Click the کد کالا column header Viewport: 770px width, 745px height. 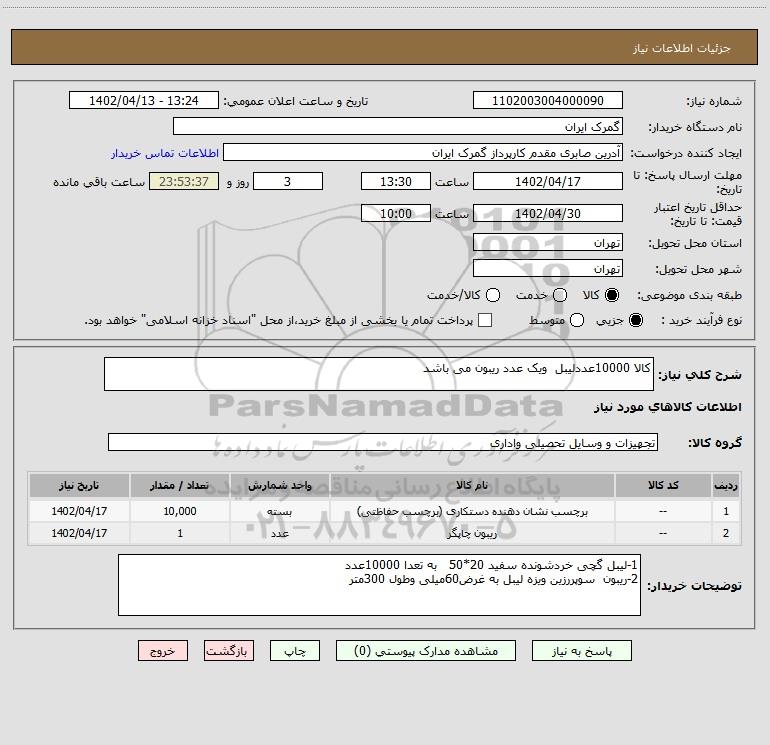[663, 485]
